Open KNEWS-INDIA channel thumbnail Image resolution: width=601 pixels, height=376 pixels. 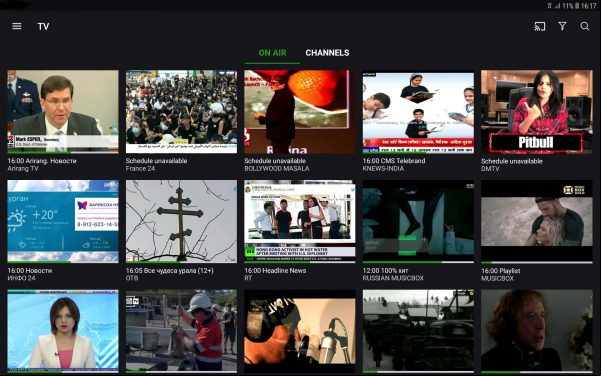point(418,112)
